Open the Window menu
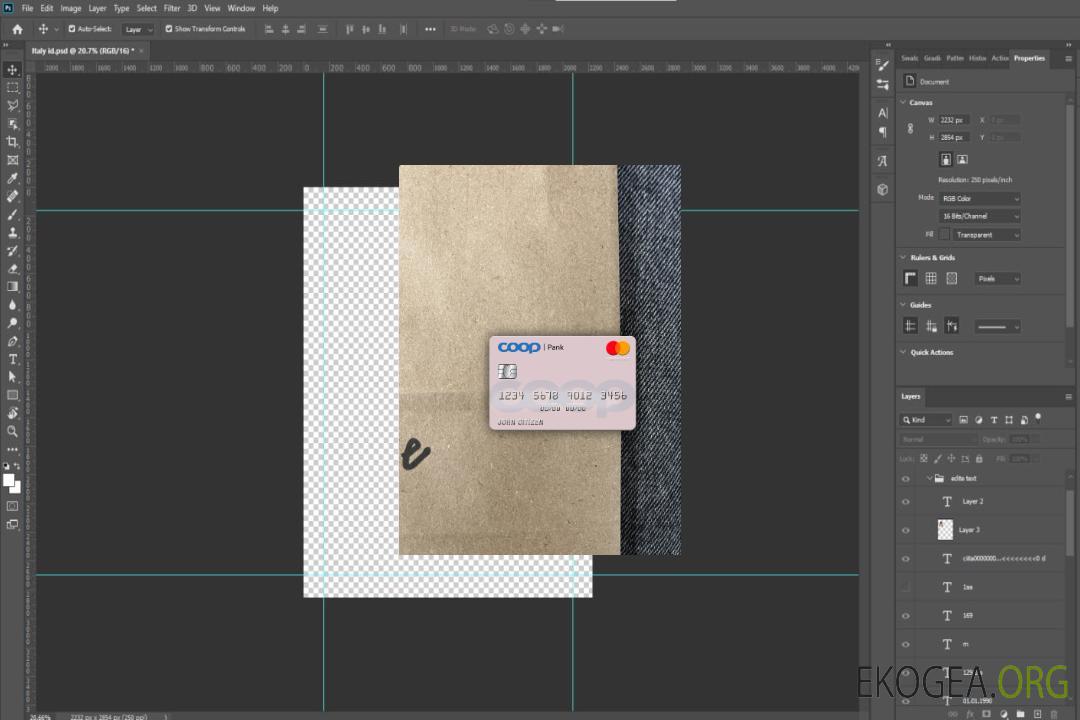The image size is (1080, 720). pos(241,8)
